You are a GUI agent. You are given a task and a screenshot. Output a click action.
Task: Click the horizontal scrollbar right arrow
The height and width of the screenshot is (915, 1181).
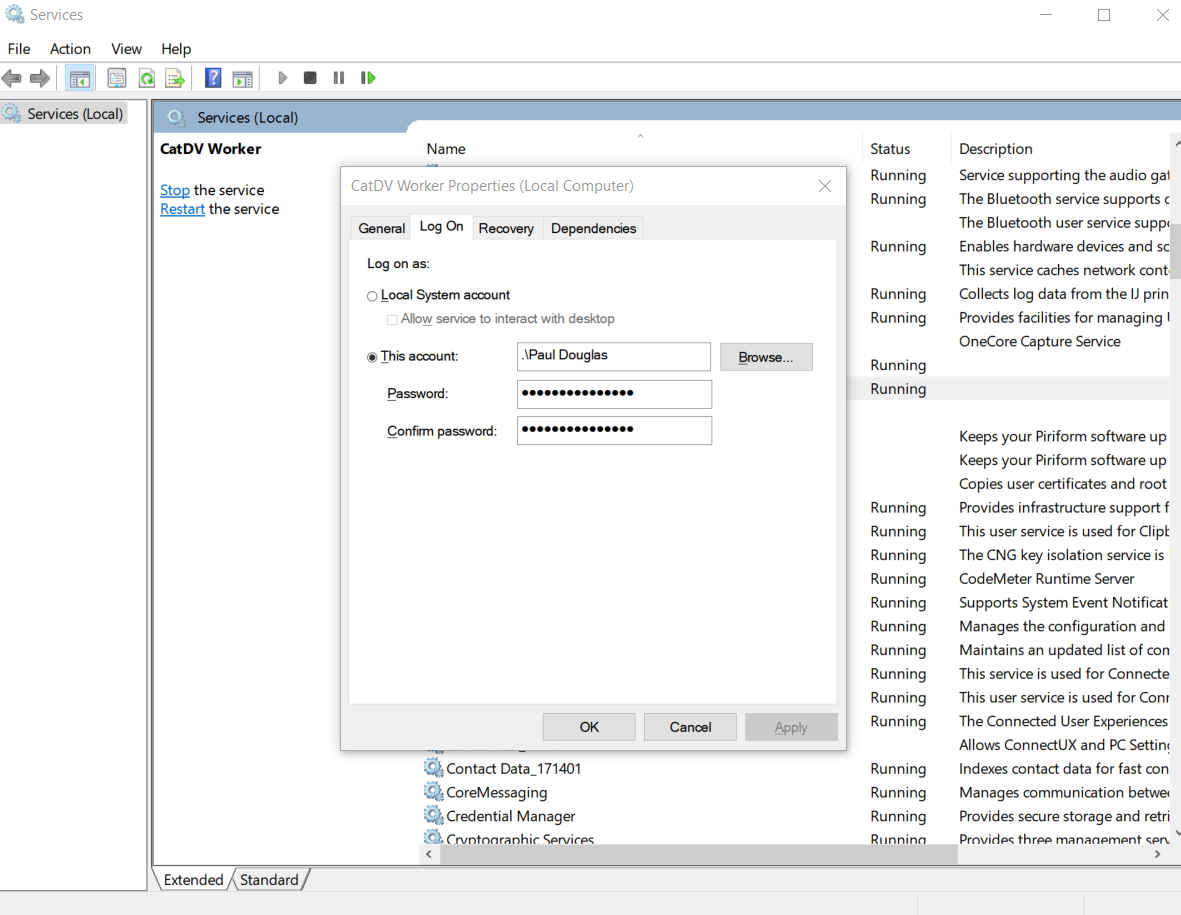1158,854
